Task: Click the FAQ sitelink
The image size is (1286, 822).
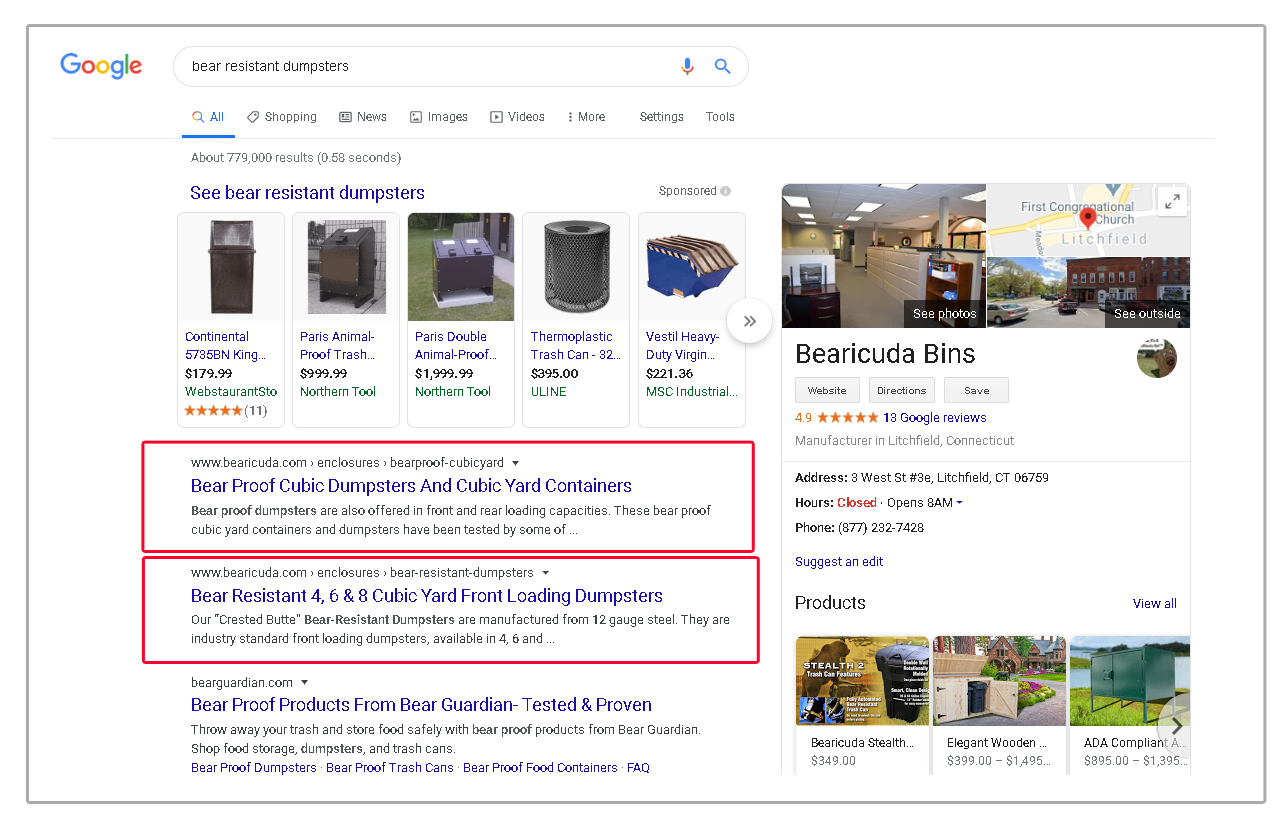Action: pyautogui.click(x=638, y=768)
